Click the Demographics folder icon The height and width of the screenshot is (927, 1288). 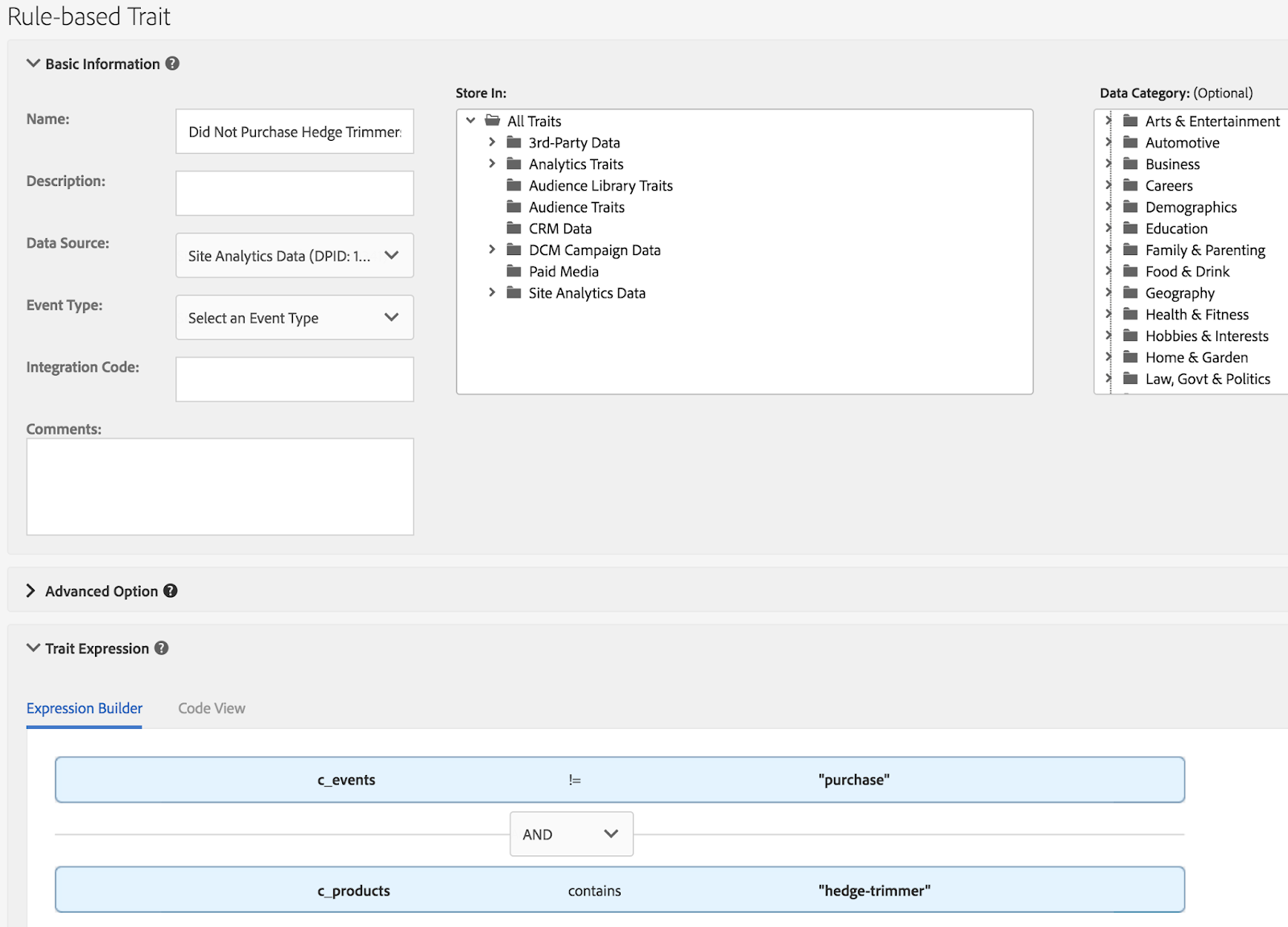coord(1130,207)
